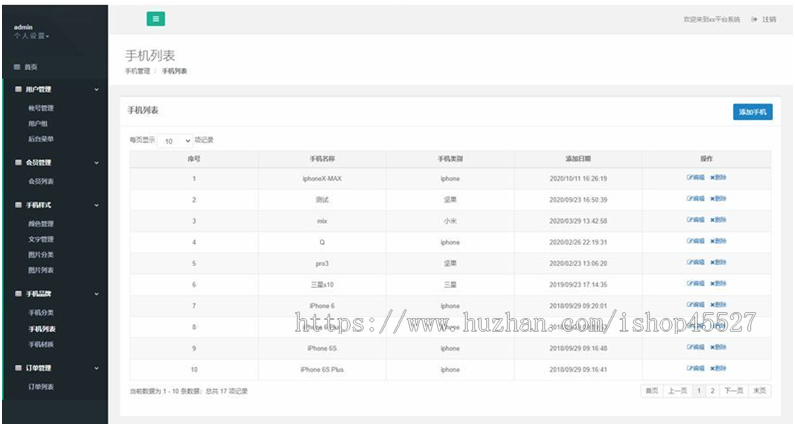Click the 下一页 next page button
Viewport: 795px width, 426px height.
[734, 390]
